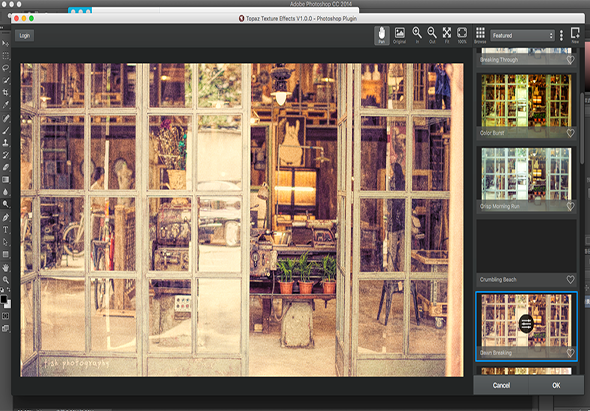Select Photoshop's Path Selection tool

tap(6, 242)
